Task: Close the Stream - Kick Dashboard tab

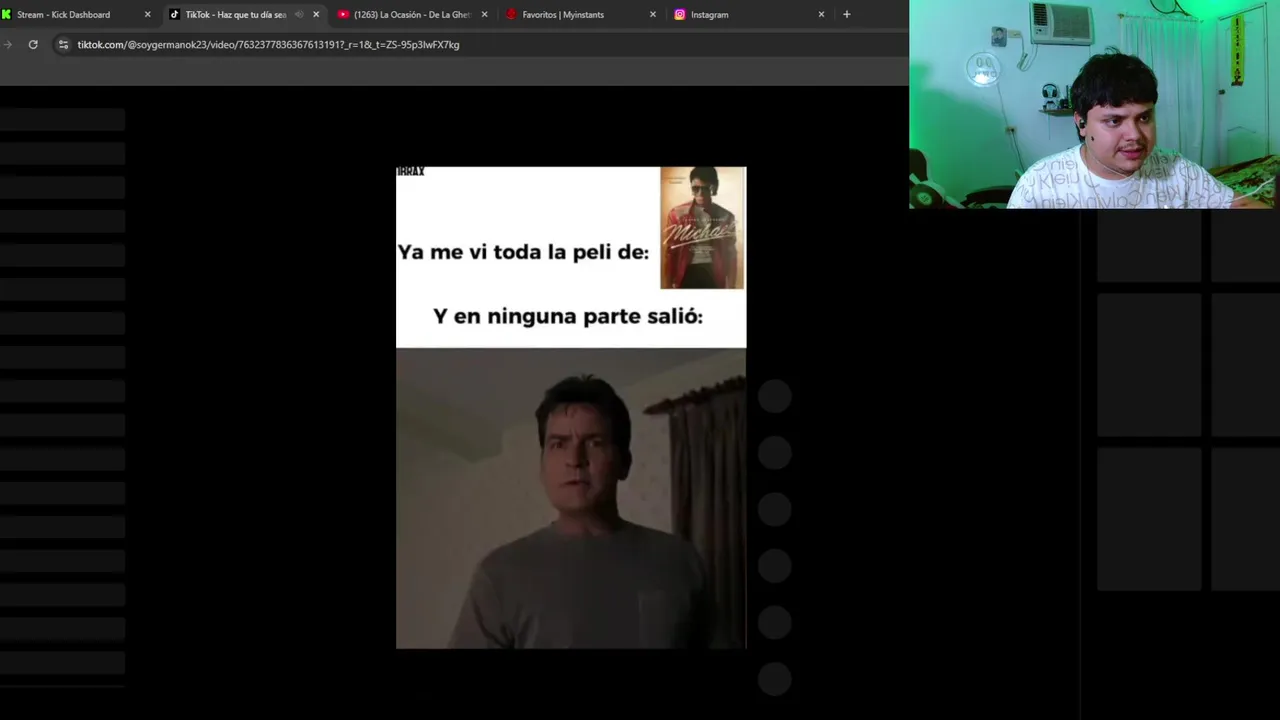Action: (x=147, y=15)
